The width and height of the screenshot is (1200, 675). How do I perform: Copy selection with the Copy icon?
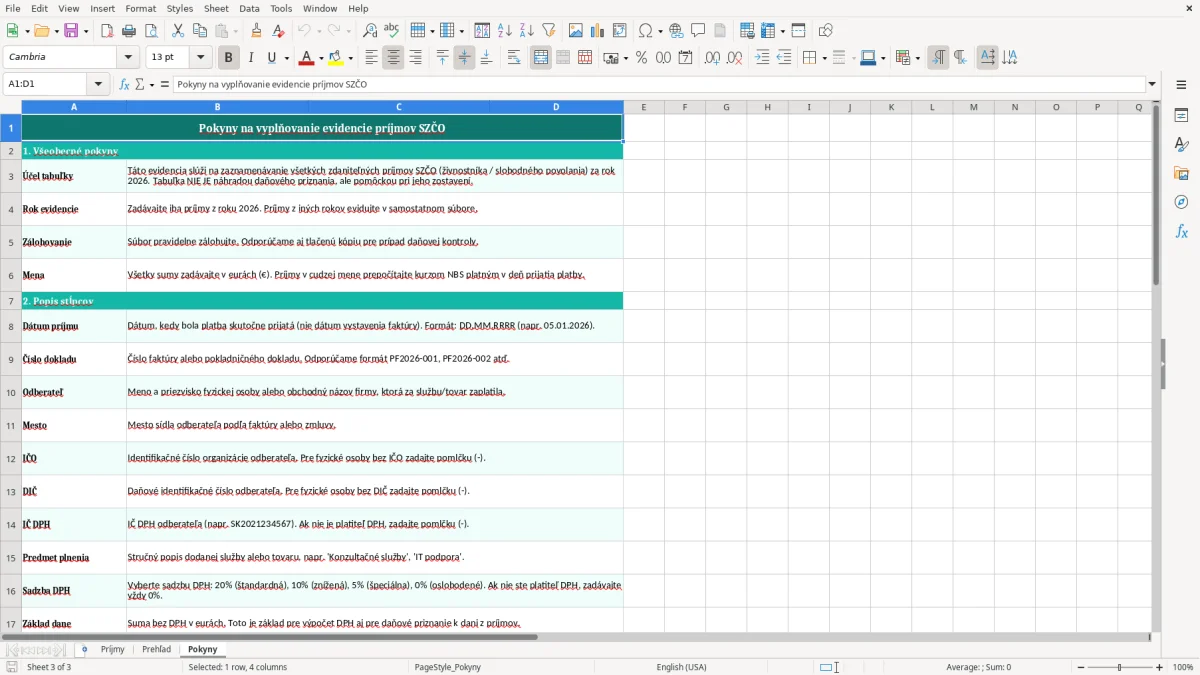click(x=200, y=31)
